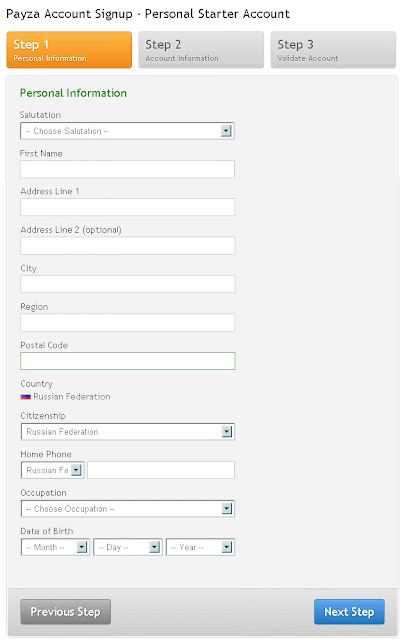Open the Day dropdown for birth date

[128, 547]
